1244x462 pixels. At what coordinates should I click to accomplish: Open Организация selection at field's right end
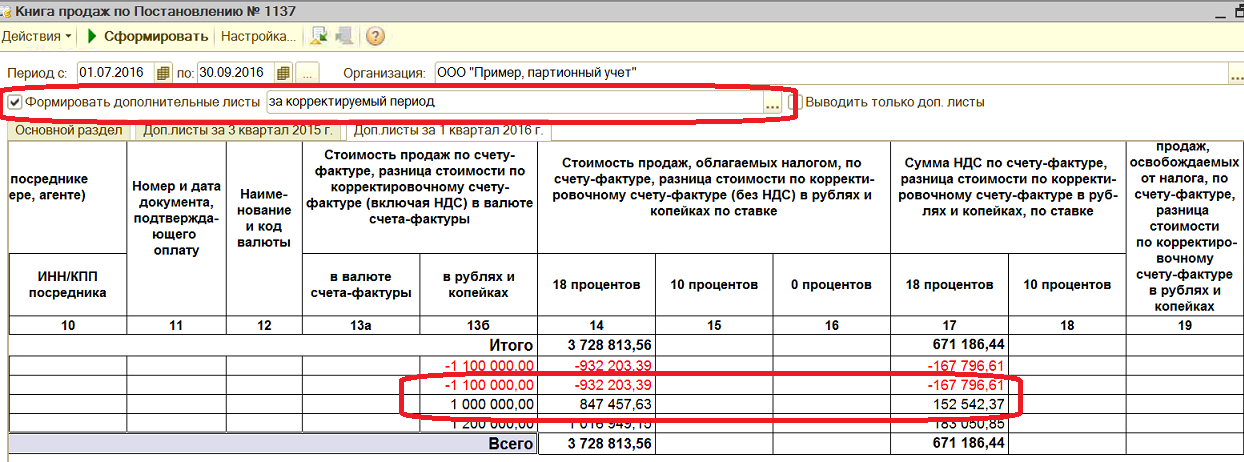[x=1236, y=73]
